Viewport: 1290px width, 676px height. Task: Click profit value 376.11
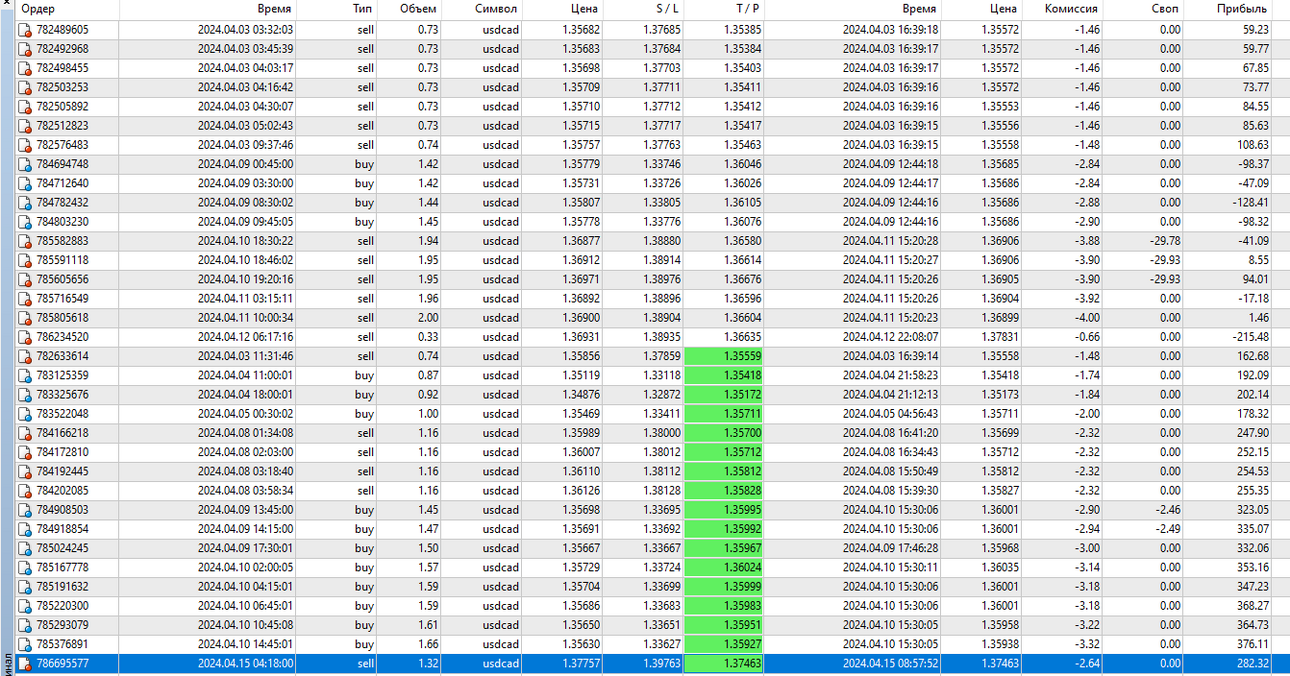point(1252,644)
